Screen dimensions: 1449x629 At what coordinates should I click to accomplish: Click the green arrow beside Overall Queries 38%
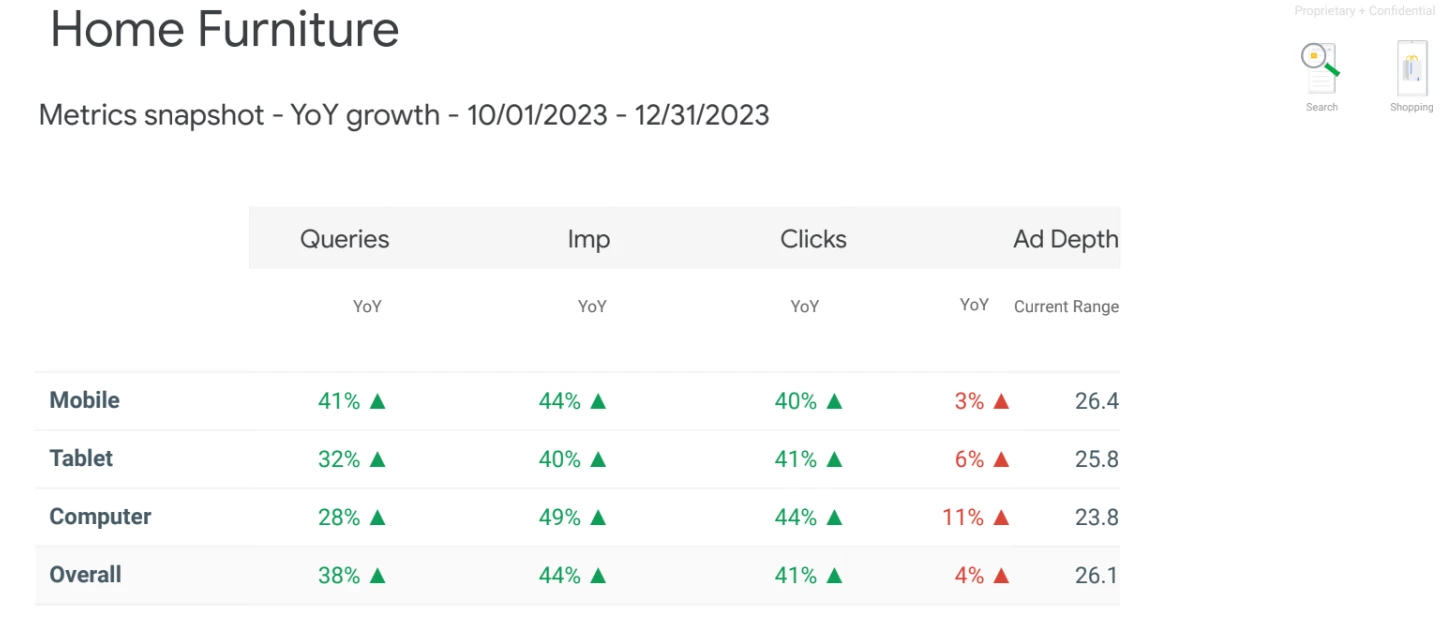pyautogui.click(x=377, y=575)
